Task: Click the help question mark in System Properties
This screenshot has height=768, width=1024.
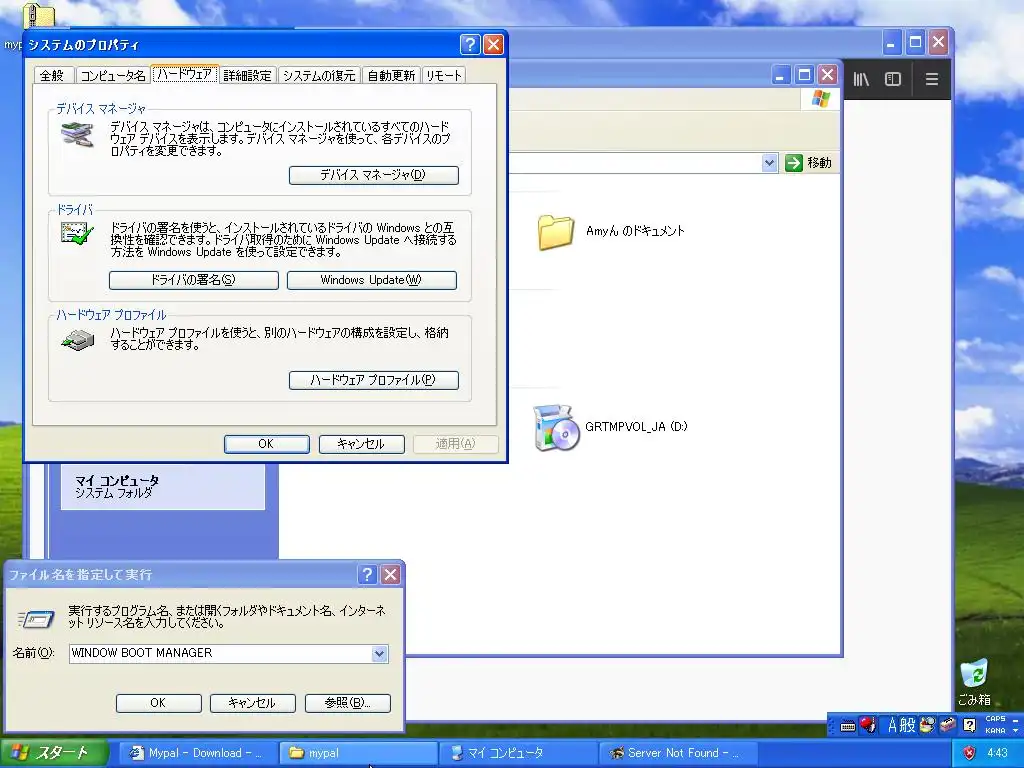Action: (470, 44)
